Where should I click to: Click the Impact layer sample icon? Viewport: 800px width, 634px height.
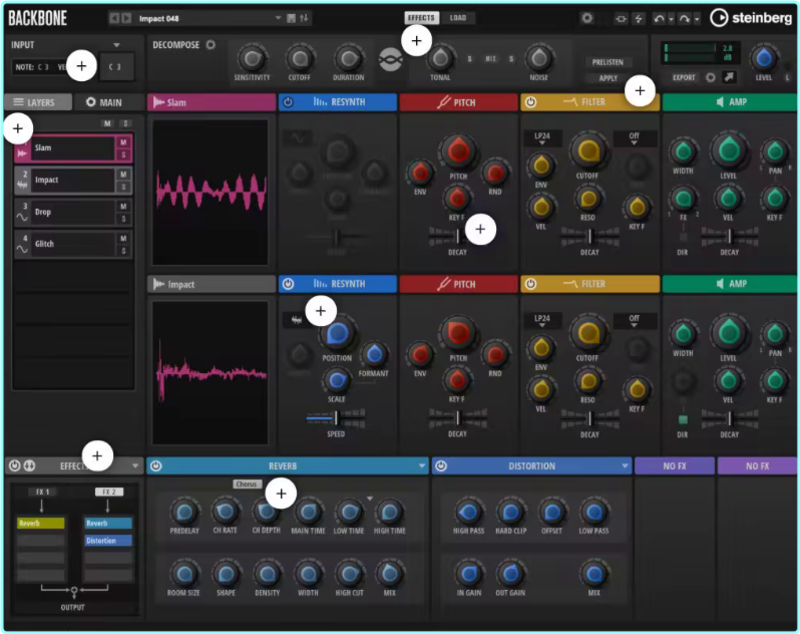[22, 184]
